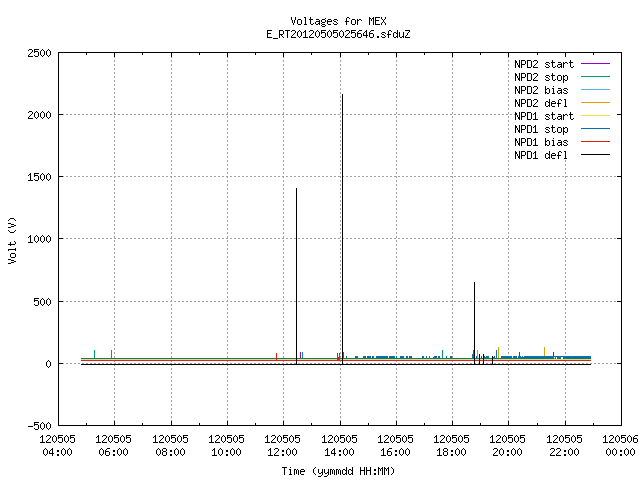Click the red NPD1 bias legend line
Image resolution: width=640 pixels, height=480 pixels.
tap(595, 142)
